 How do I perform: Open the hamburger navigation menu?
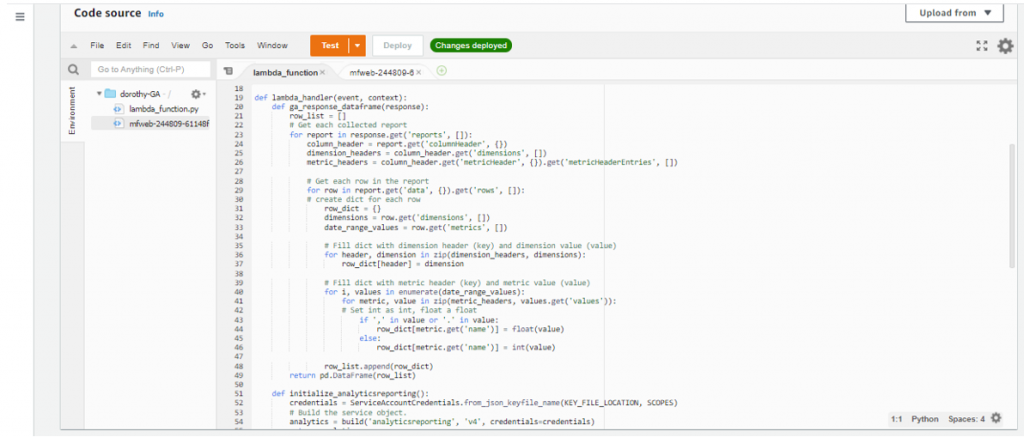point(20,17)
